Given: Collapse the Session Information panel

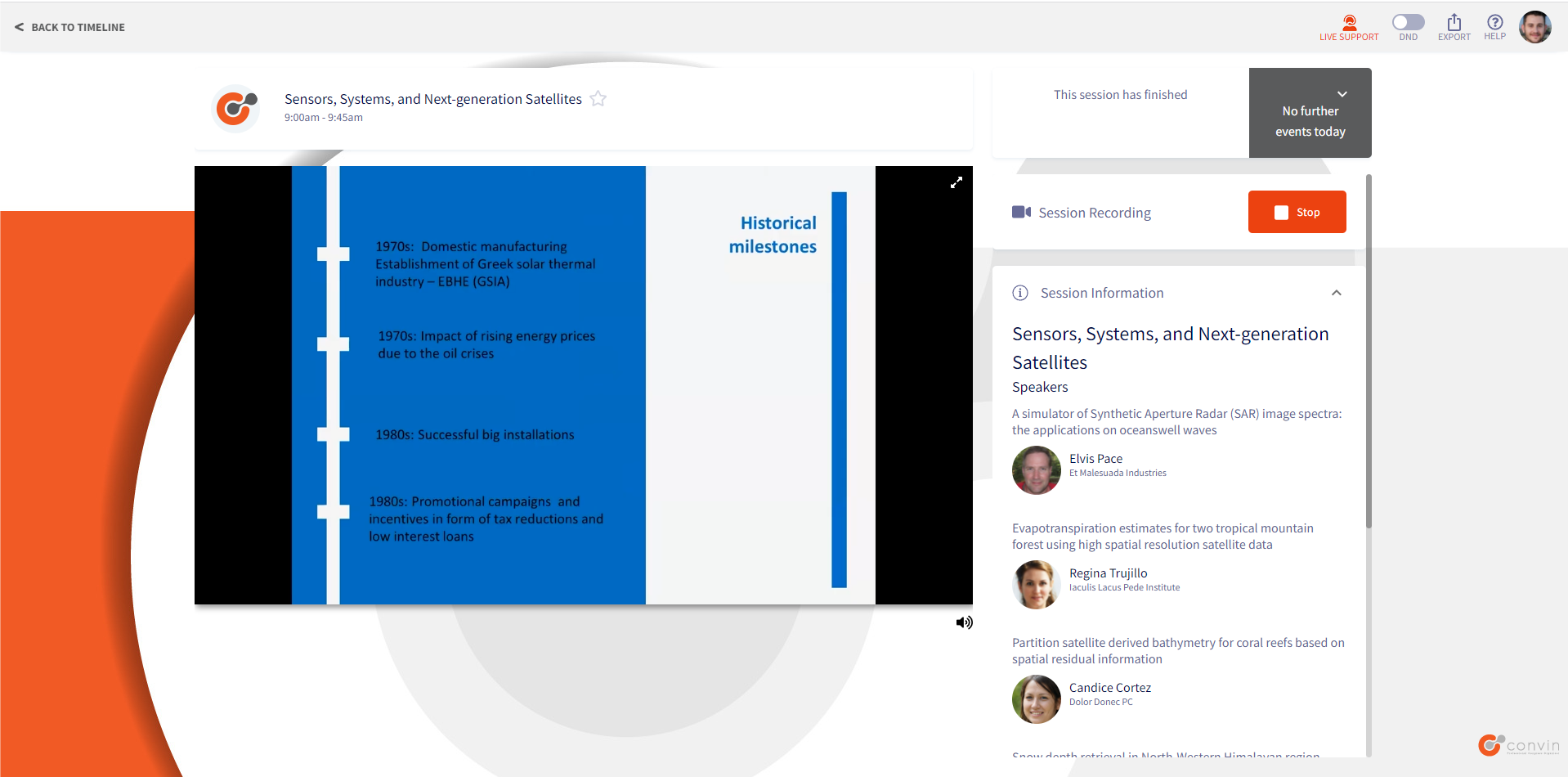Looking at the screenshot, I should [x=1336, y=293].
